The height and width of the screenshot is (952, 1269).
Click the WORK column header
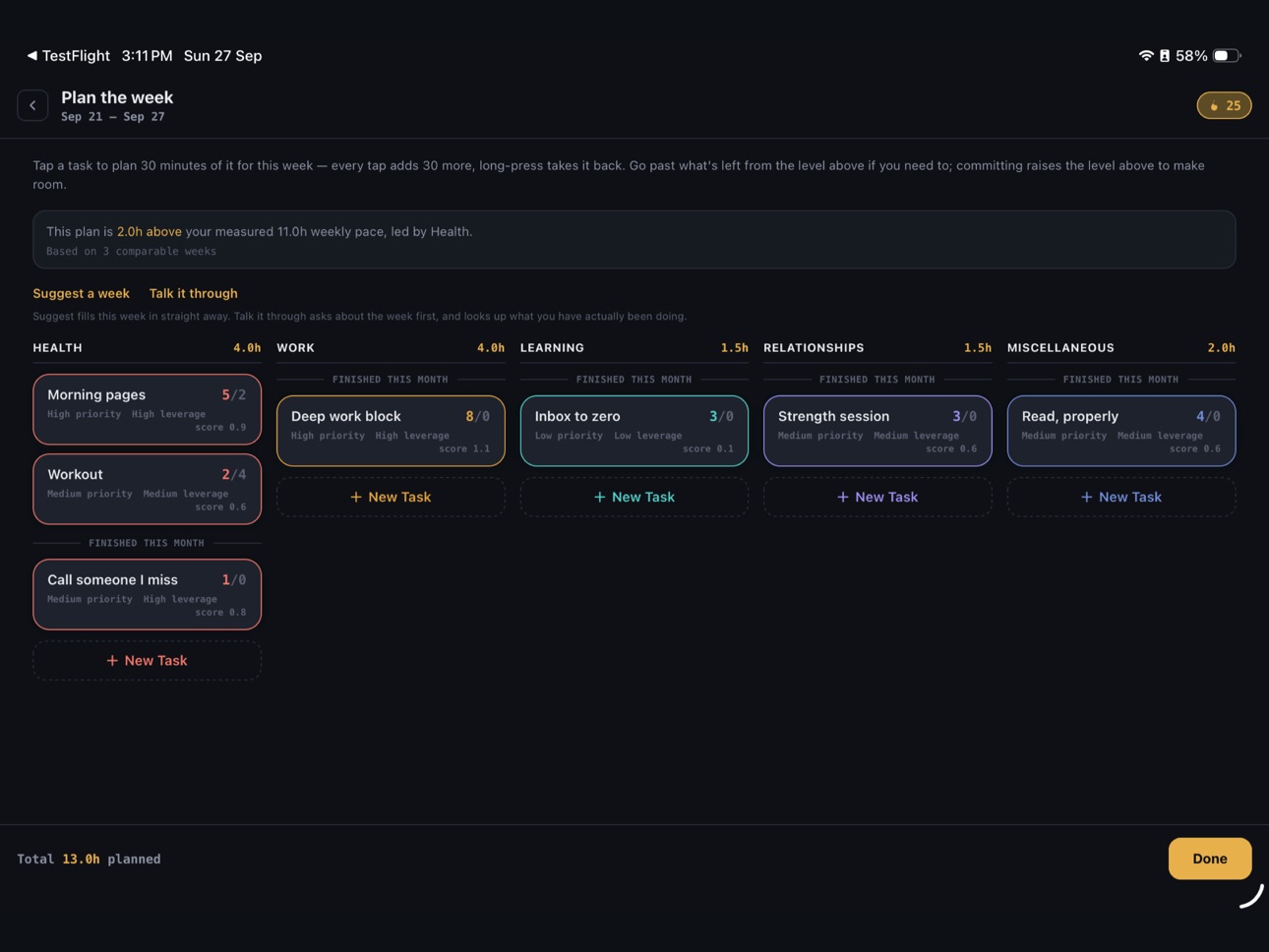(295, 348)
